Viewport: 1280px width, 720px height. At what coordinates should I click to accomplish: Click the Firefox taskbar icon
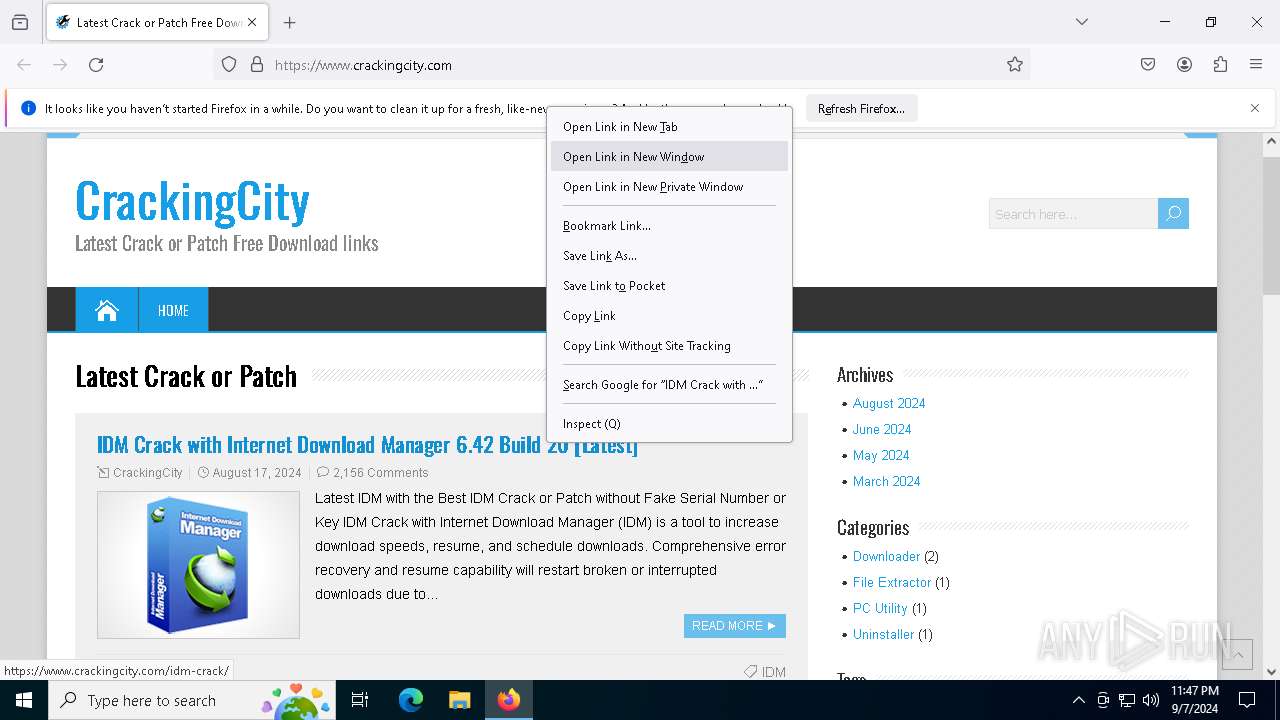(509, 700)
